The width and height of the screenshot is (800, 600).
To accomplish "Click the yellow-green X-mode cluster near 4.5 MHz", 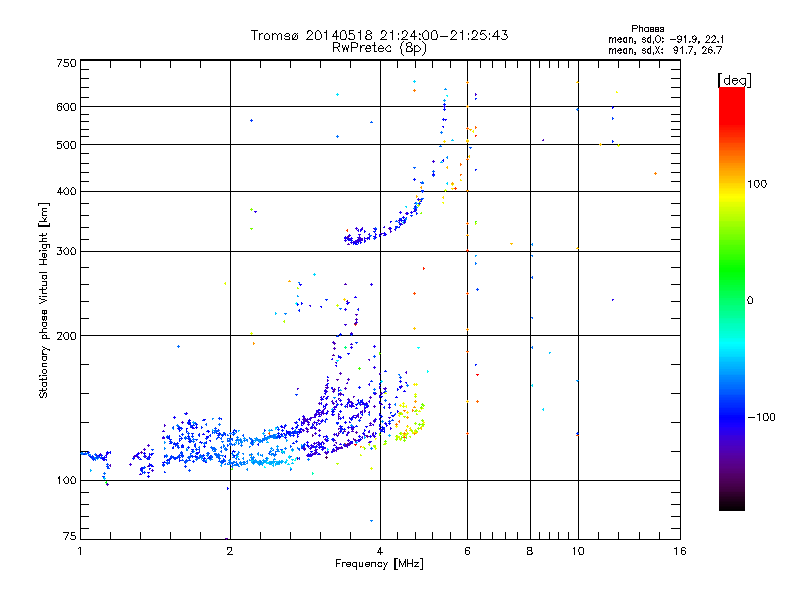I will (x=408, y=421).
